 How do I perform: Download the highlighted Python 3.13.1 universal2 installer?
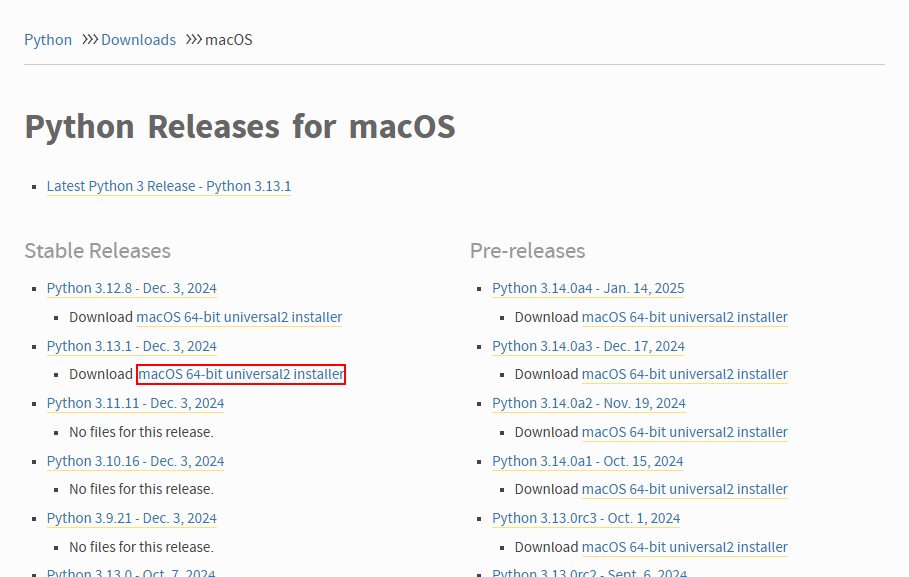tap(240, 374)
